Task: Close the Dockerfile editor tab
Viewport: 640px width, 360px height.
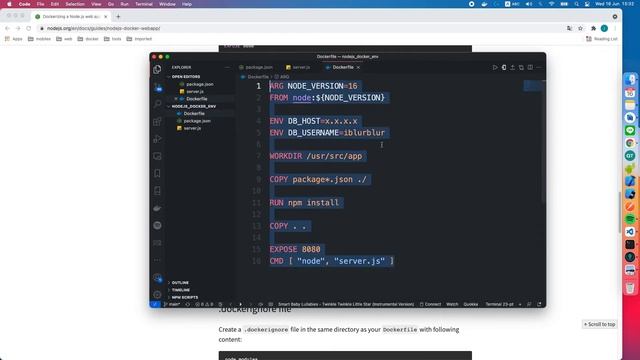Action: (x=358, y=67)
